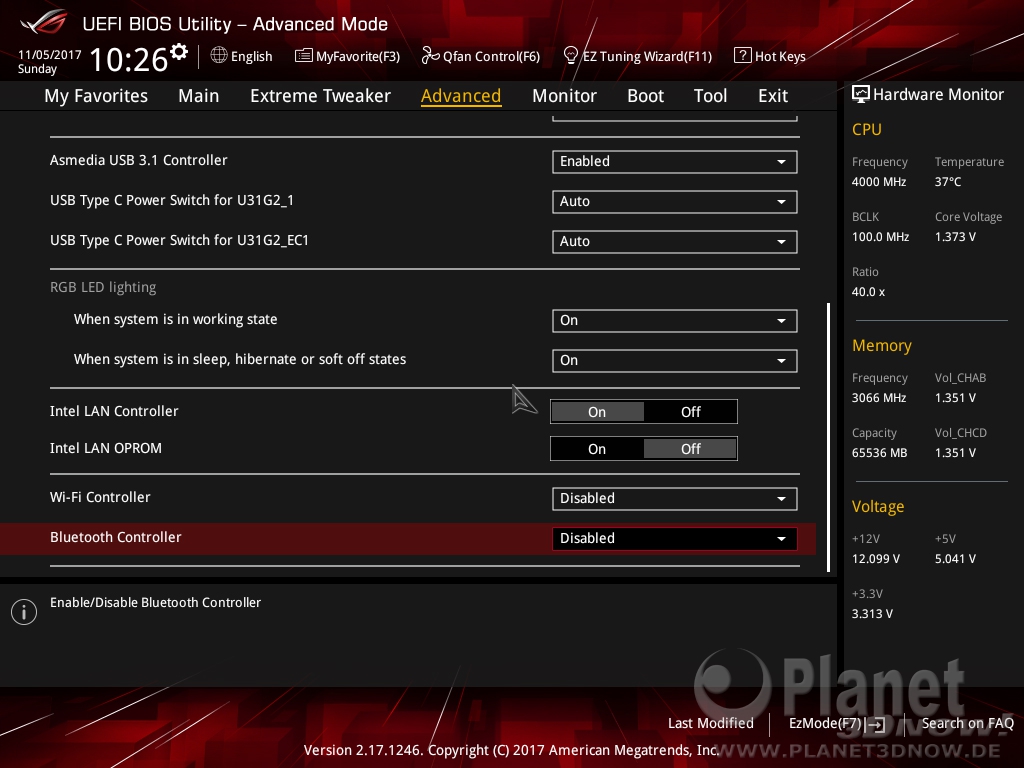Select Asmedia USB 3.1 Controller label

[x=138, y=161]
